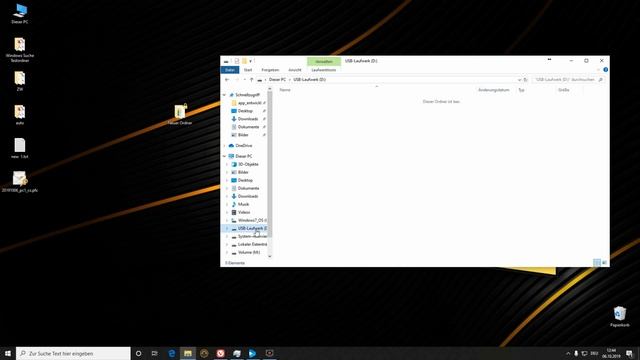The height and width of the screenshot is (360, 640).
Task: Open the Laufwerktools tab
Action: [324, 70]
